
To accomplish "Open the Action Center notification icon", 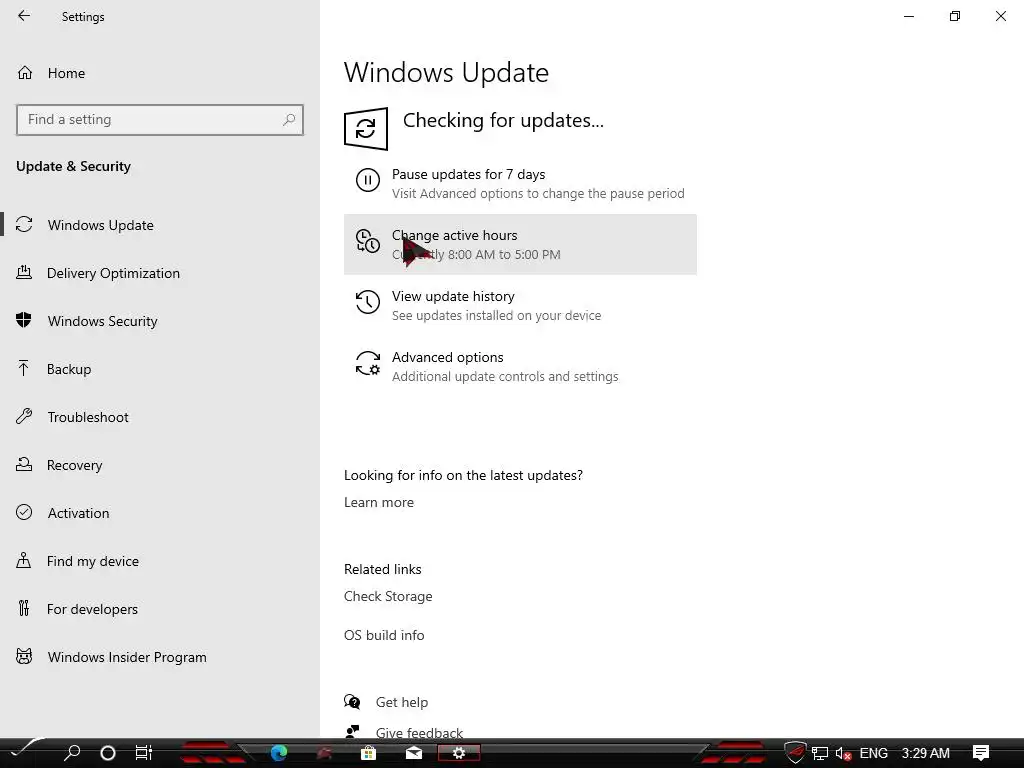I will 981,753.
